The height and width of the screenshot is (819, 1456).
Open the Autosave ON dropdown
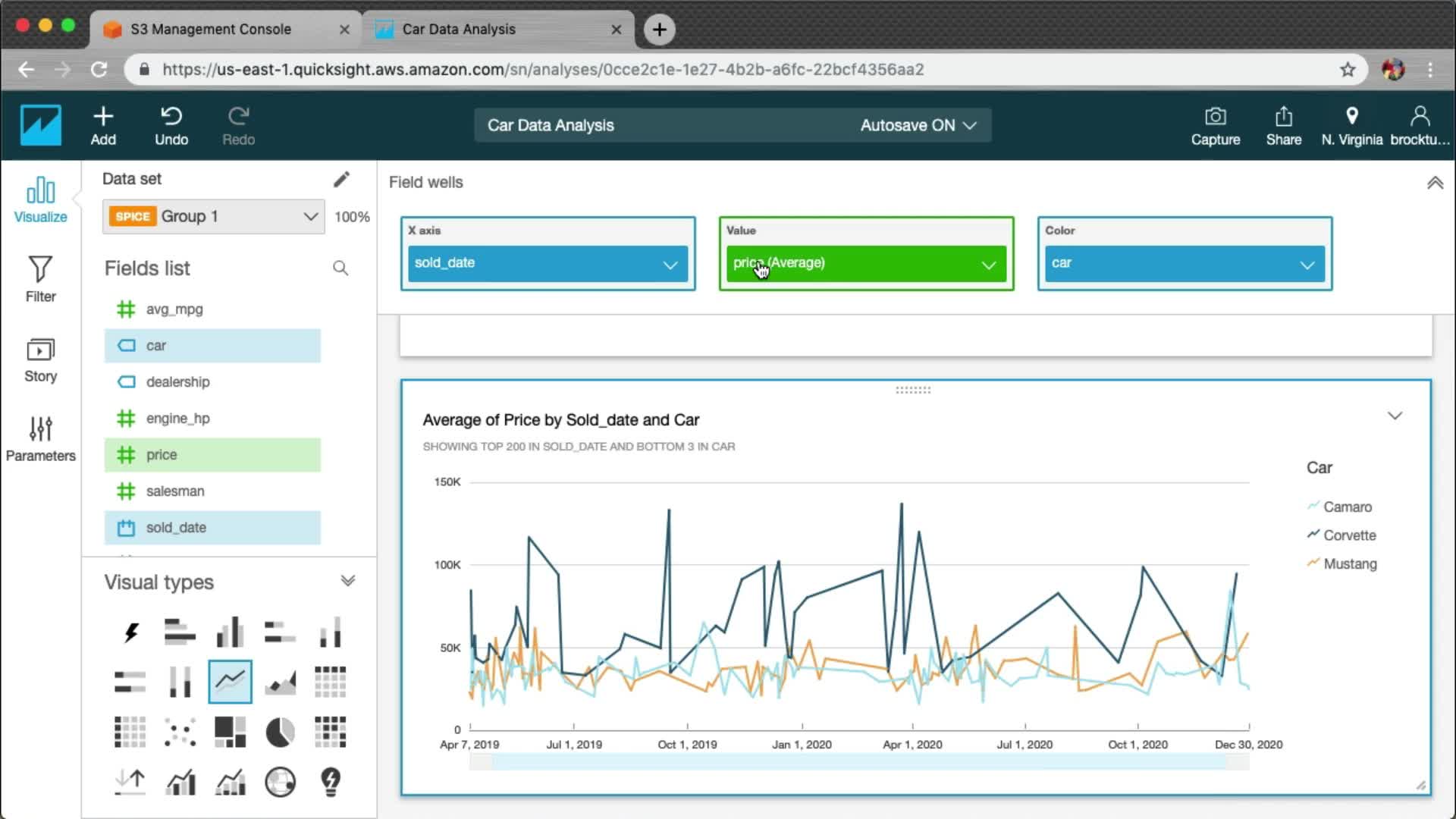tap(918, 126)
